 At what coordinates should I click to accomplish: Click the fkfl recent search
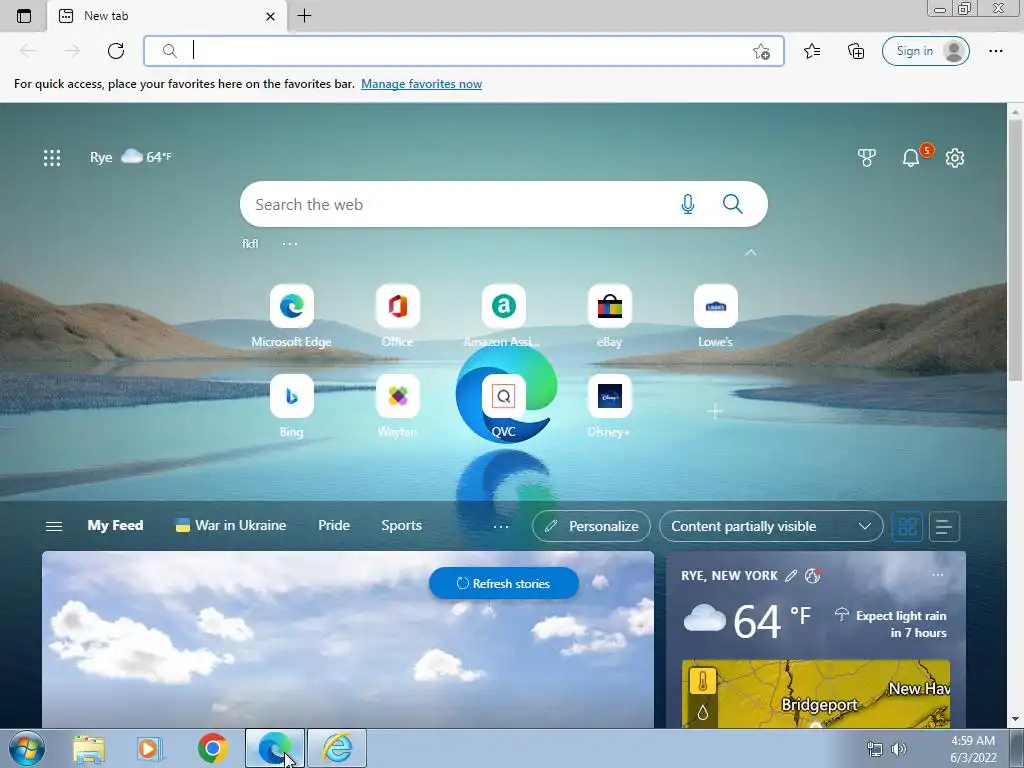click(250, 244)
